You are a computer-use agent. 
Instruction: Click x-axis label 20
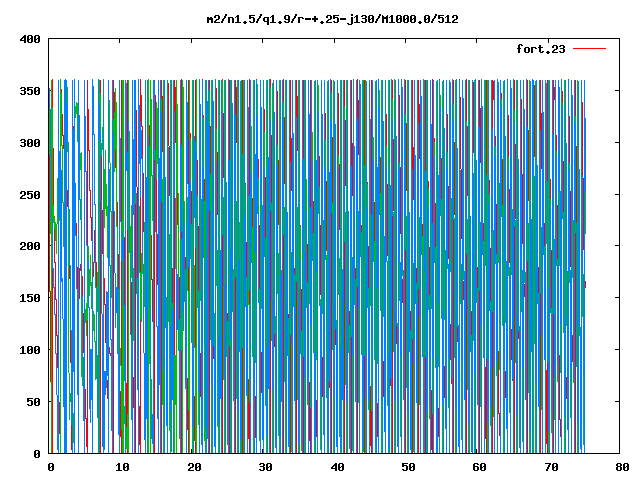(194, 467)
